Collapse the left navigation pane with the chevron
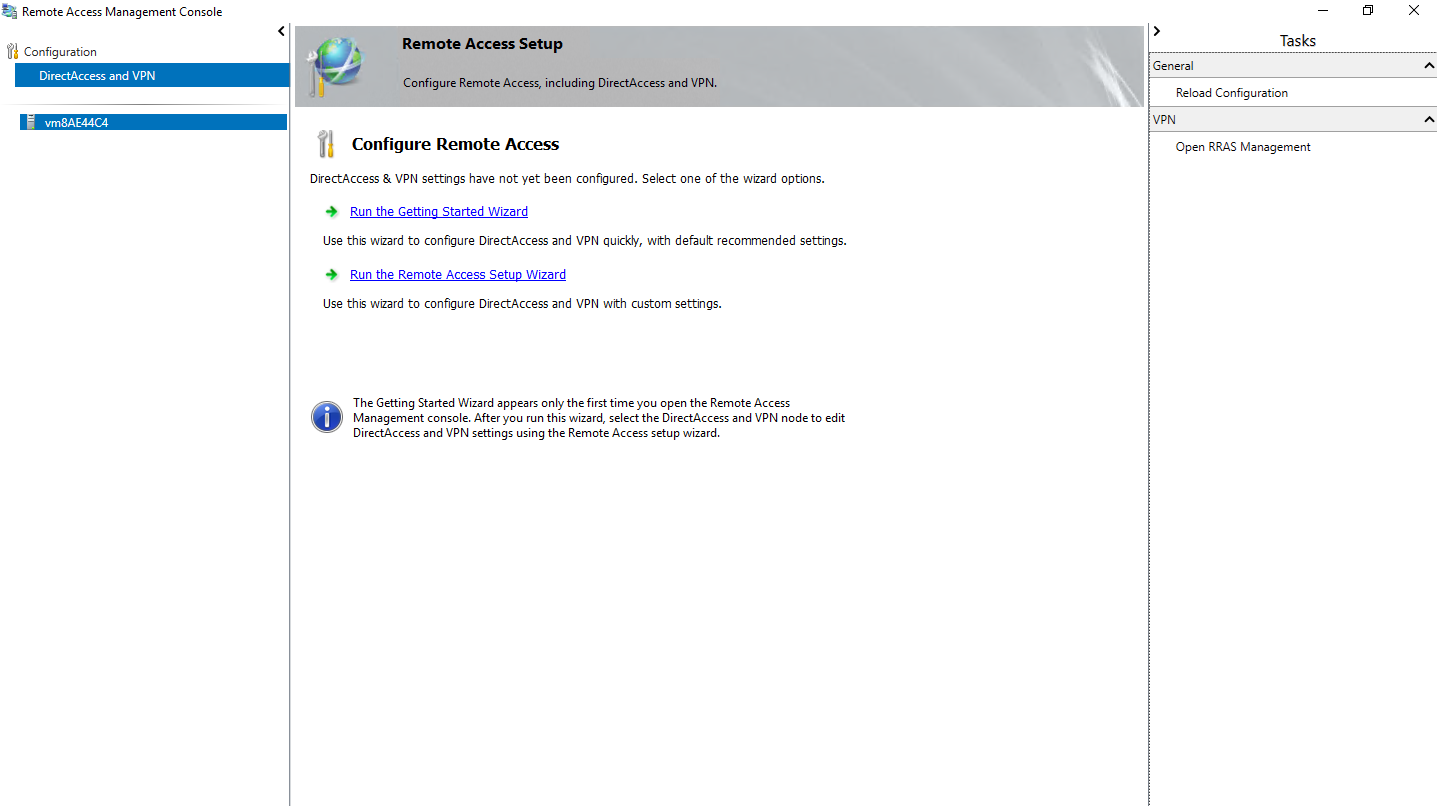 click(x=280, y=31)
